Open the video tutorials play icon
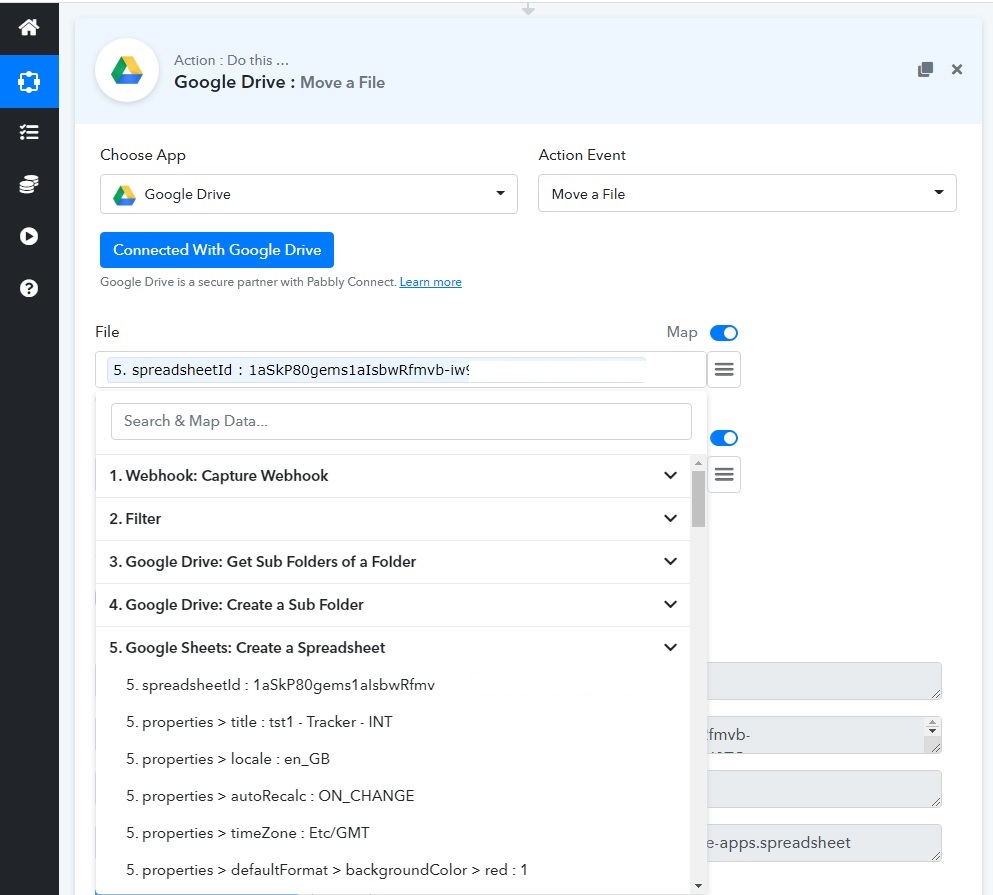 tap(28, 236)
